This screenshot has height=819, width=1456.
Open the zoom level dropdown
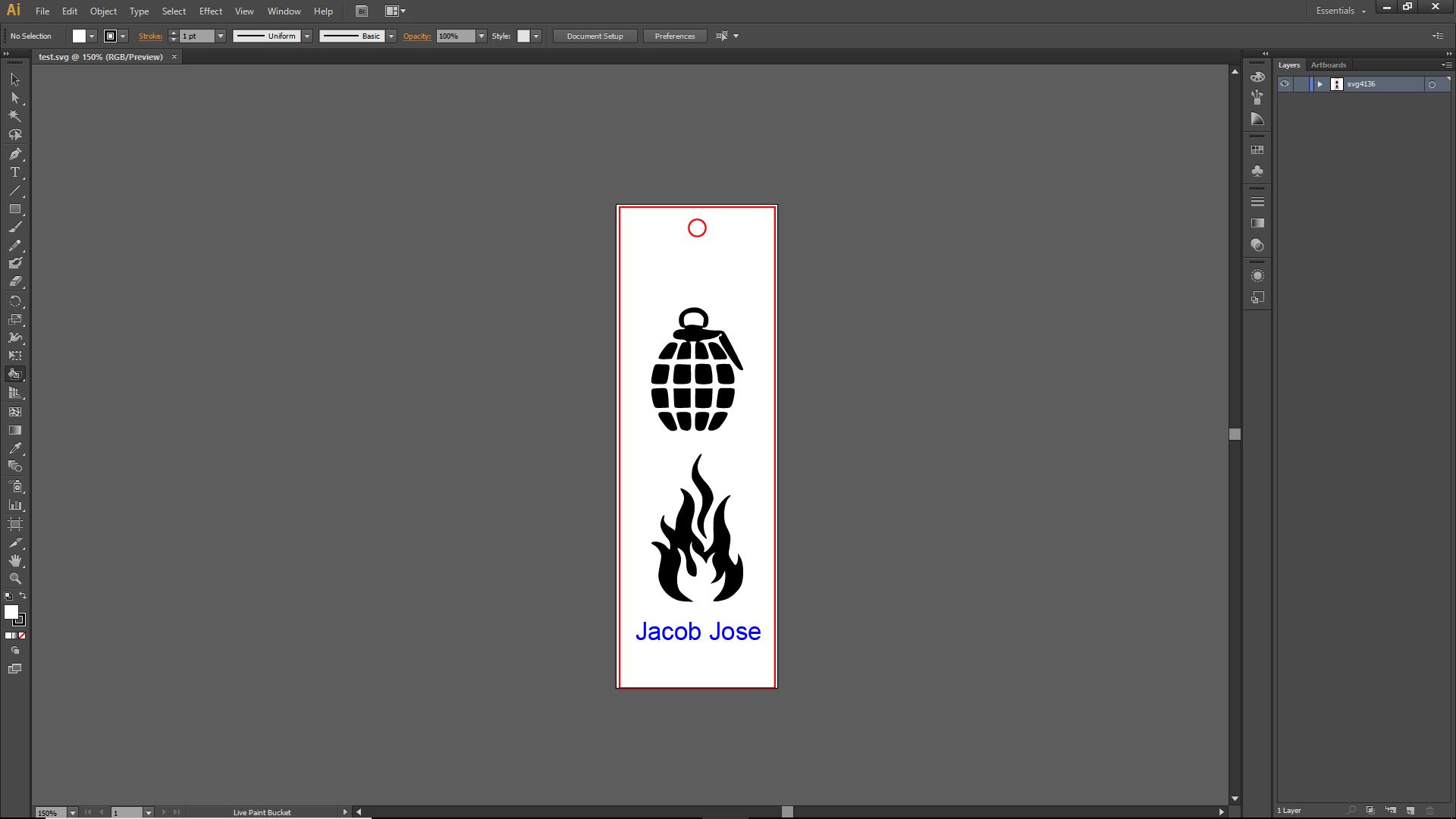click(x=73, y=812)
